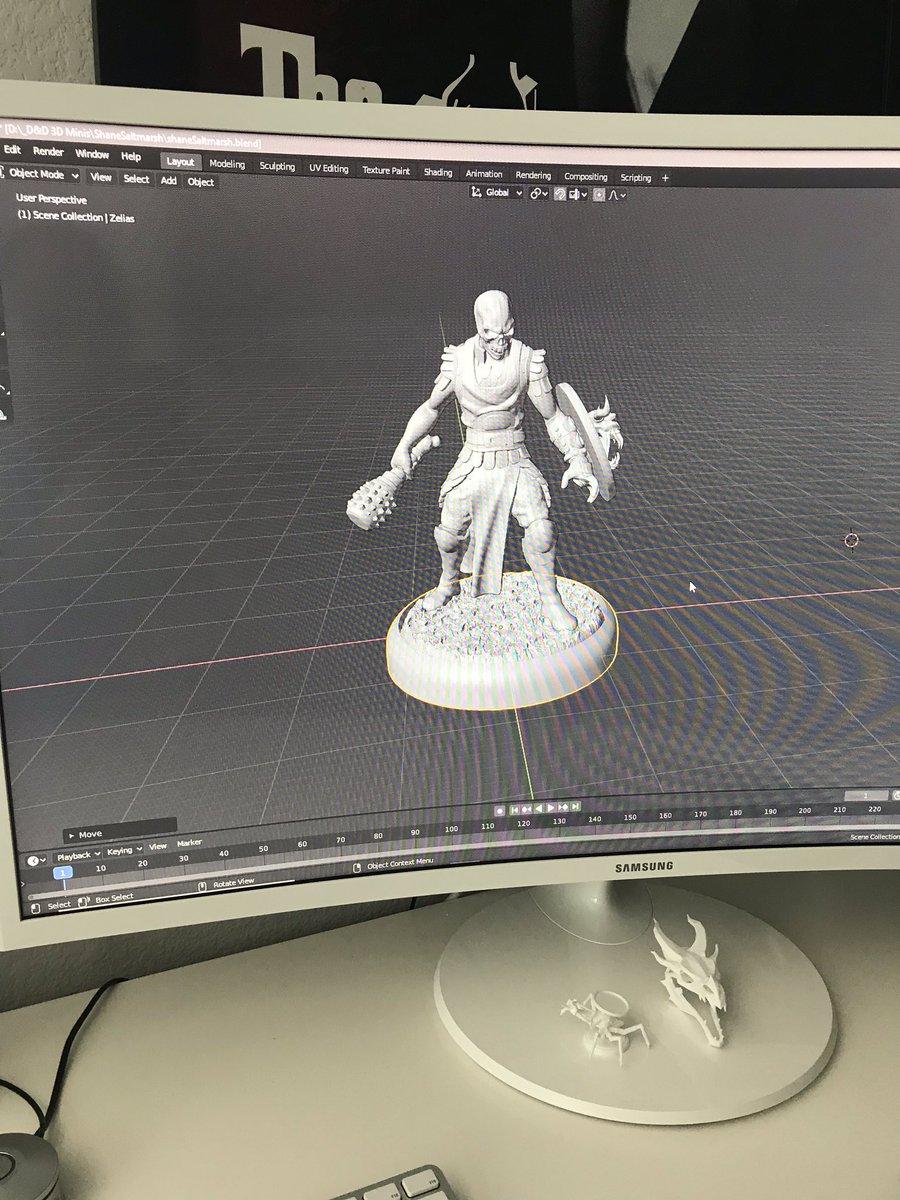
Task: Open the viewport Select menu
Action: (136, 179)
